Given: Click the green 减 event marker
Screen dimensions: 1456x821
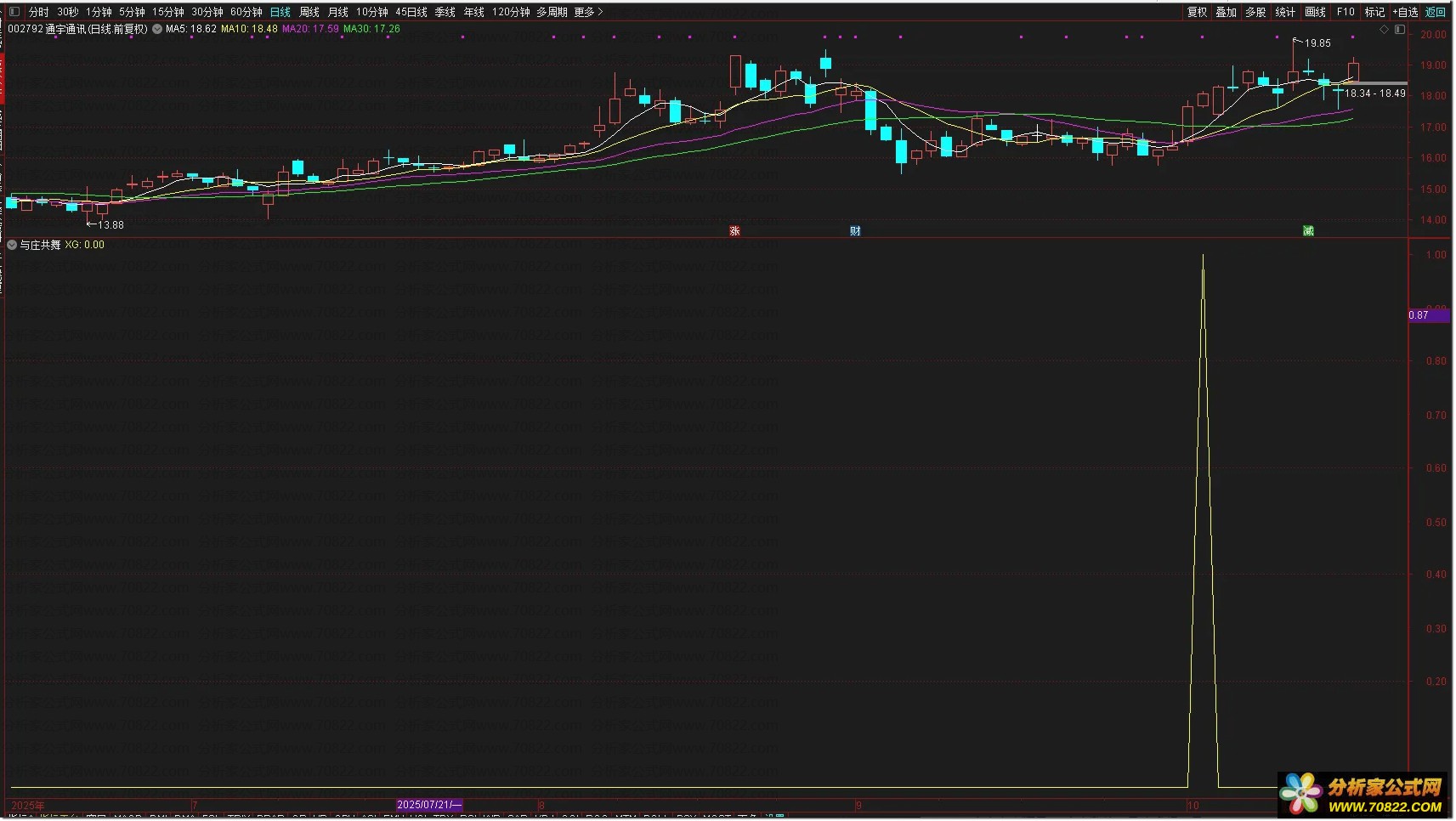Looking at the screenshot, I should pyautogui.click(x=1308, y=231).
